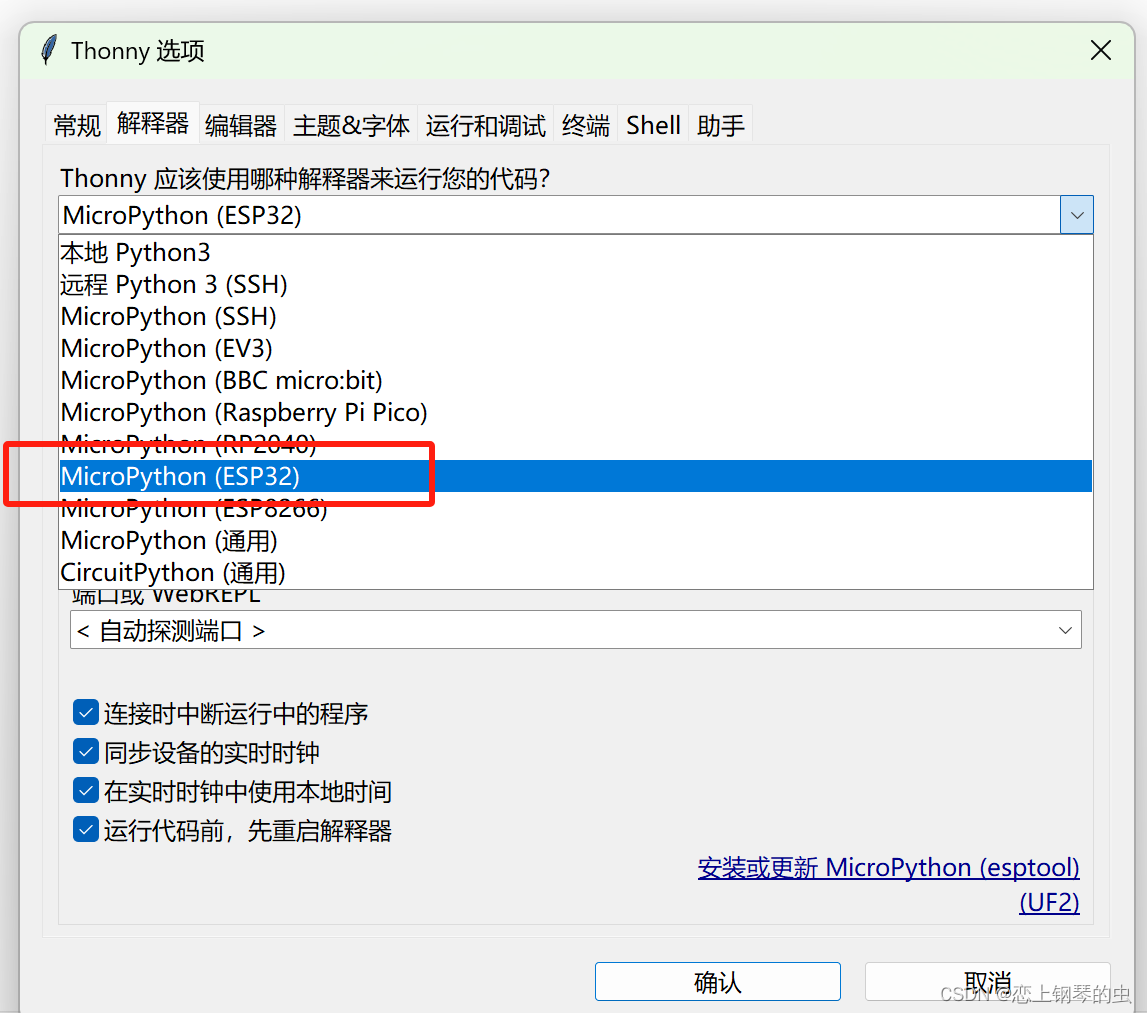Image resolution: width=1147 pixels, height=1013 pixels.
Task: Switch to the 编辑器 tab
Action: point(241,125)
